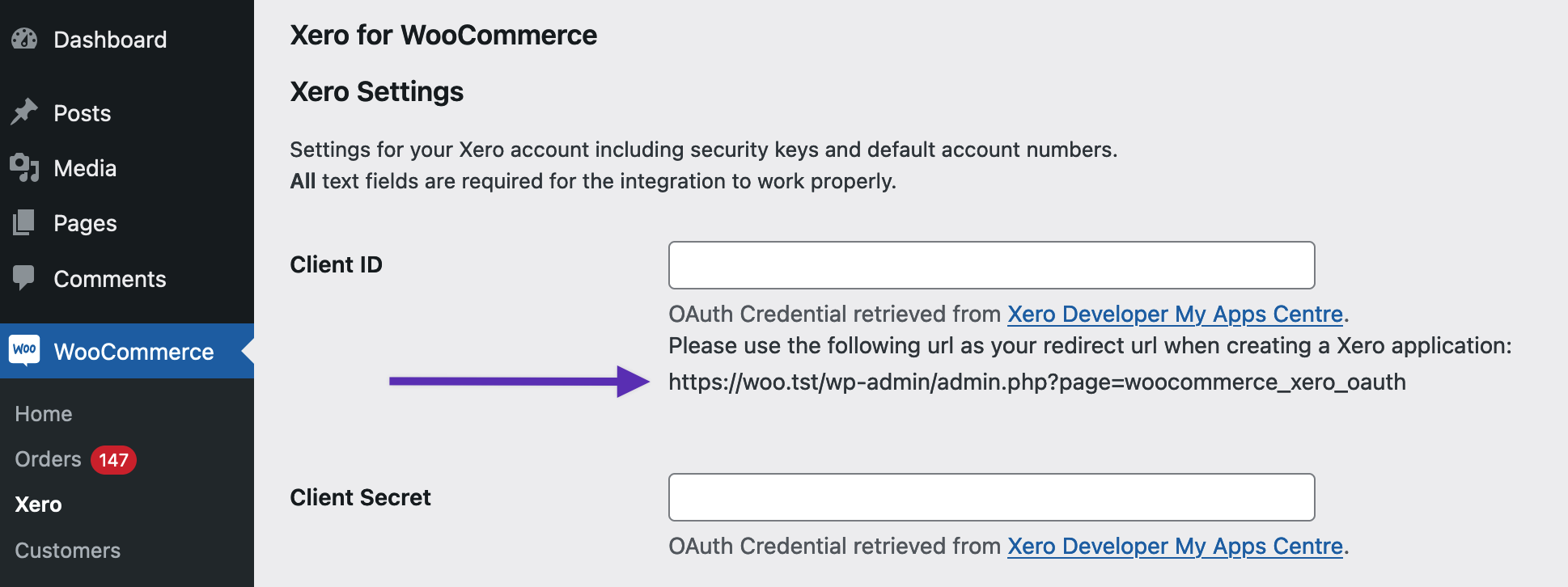Click the Comments speech-bubble icon

(x=24, y=278)
